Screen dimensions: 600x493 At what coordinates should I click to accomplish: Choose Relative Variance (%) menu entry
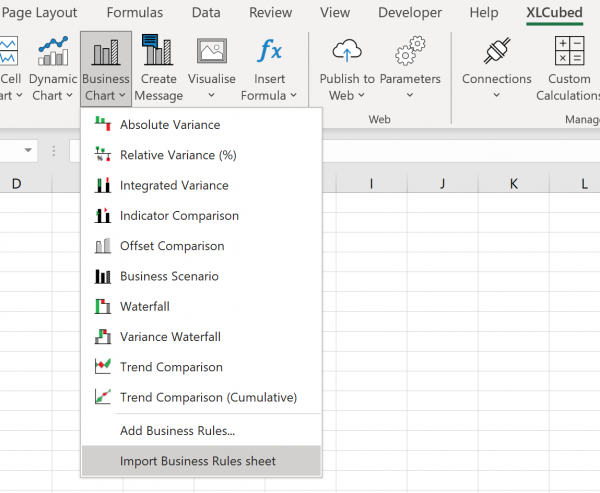click(201, 155)
